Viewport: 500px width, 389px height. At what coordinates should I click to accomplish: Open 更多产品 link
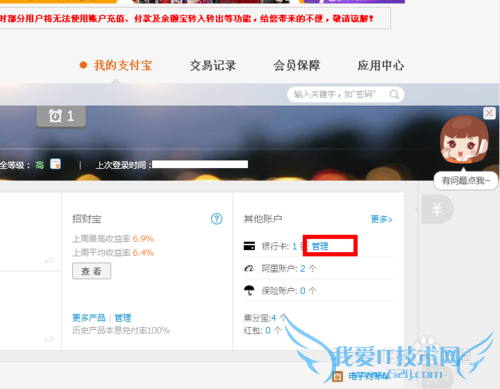[89, 318]
